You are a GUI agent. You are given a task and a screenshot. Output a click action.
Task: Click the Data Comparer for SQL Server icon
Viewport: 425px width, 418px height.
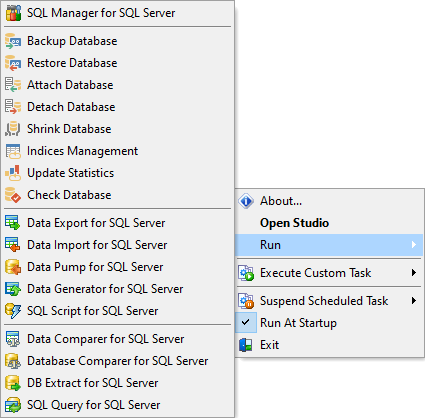[13, 339]
